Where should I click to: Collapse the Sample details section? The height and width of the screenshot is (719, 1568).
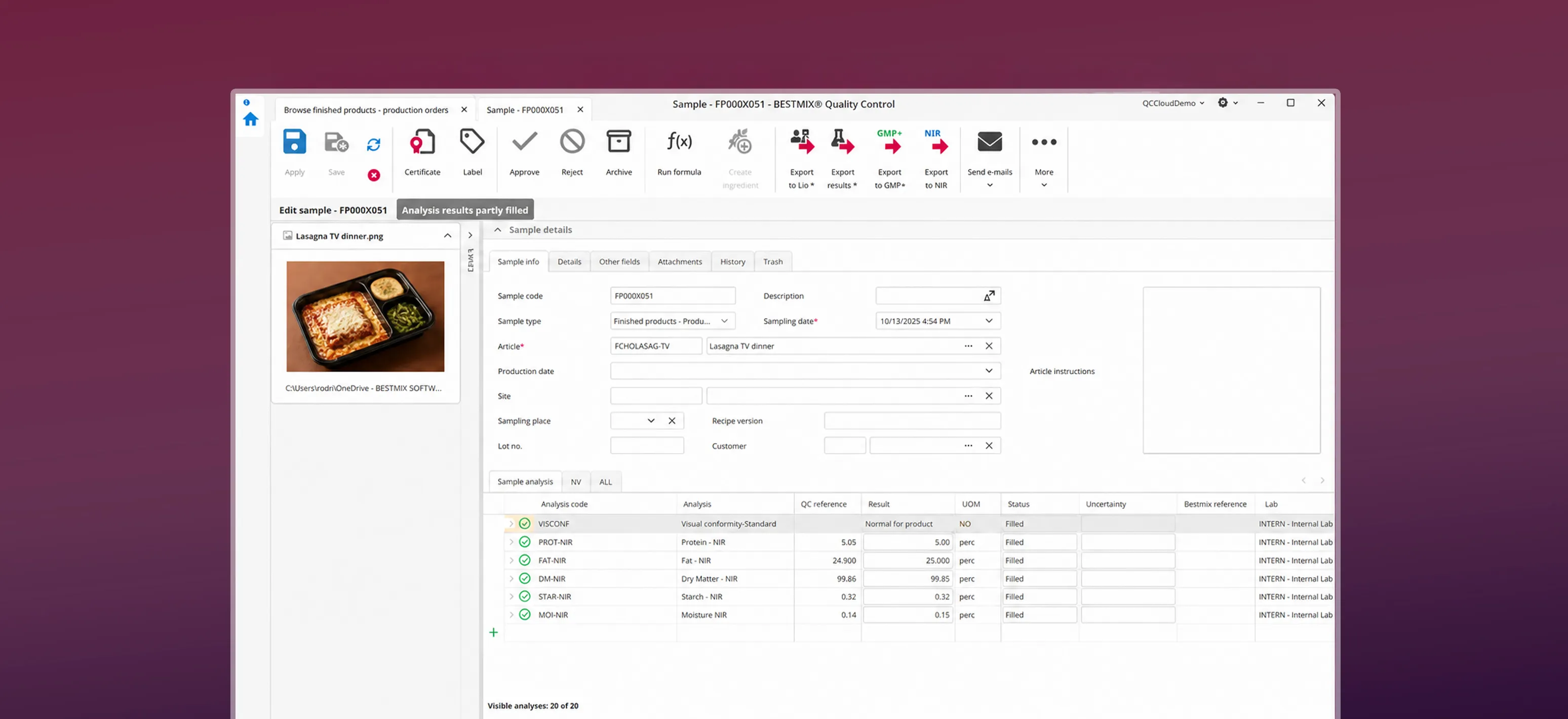(497, 229)
